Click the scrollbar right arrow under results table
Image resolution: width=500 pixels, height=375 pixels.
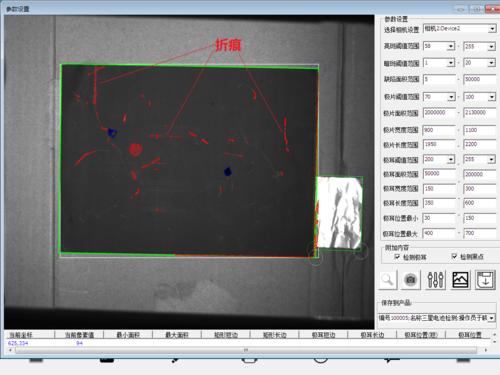click(x=486, y=350)
